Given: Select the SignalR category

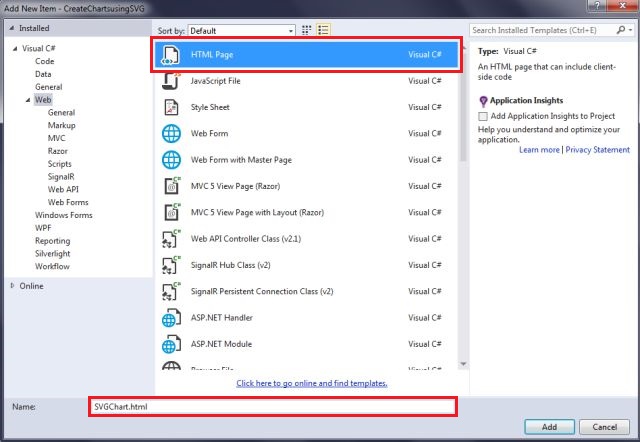Looking at the screenshot, I should (x=61, y=177).
